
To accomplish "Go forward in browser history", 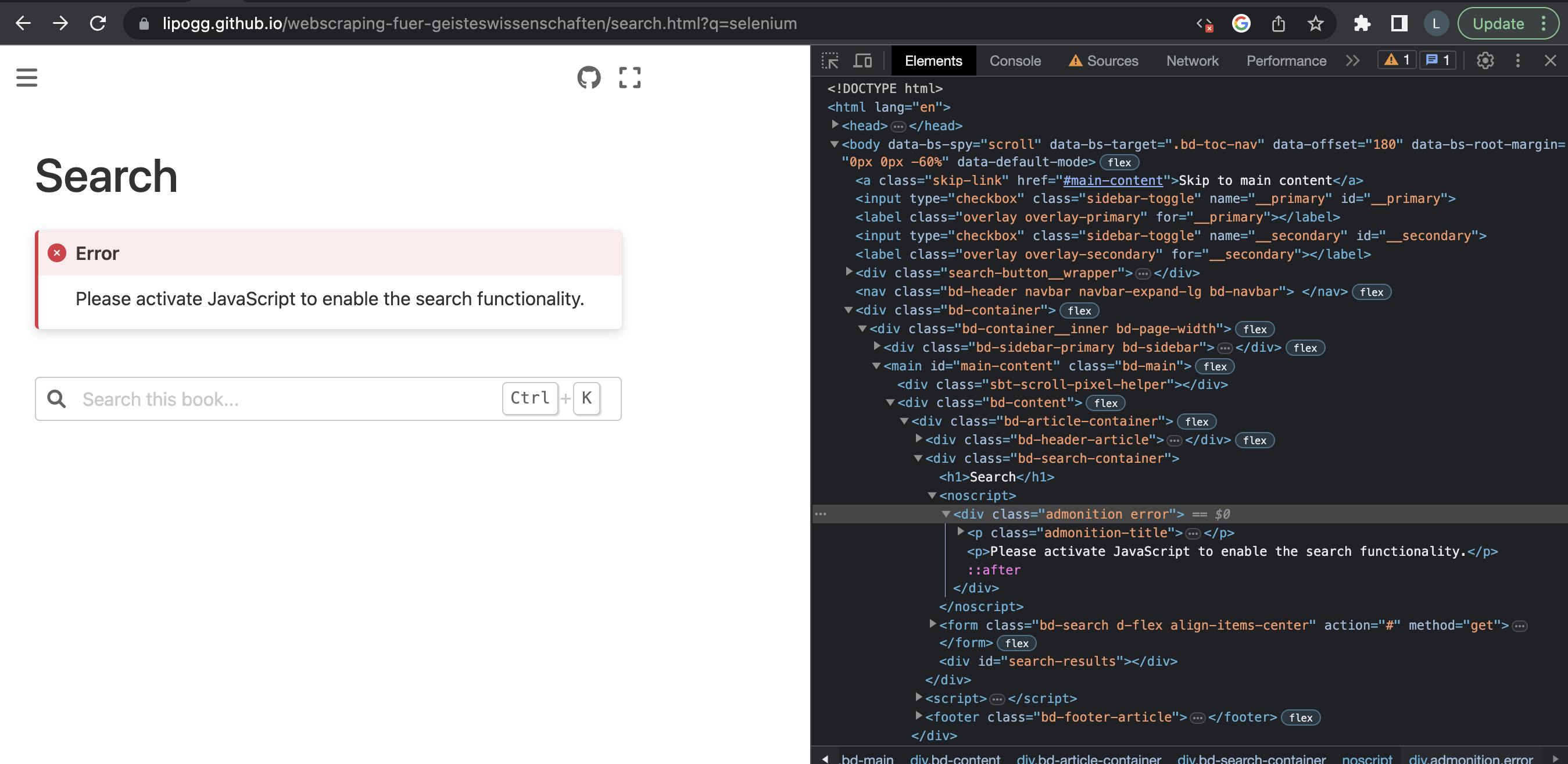I will coord(60,24).
